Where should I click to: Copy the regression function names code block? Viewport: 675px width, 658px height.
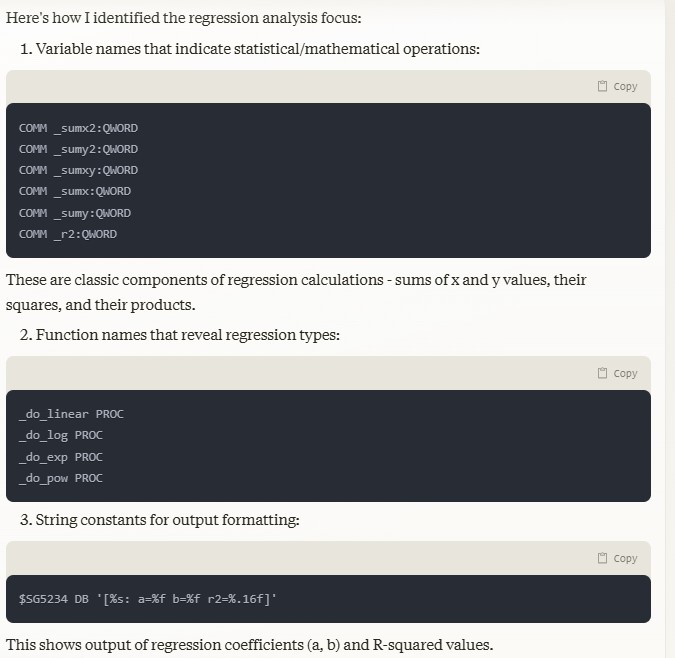point(617,373)
